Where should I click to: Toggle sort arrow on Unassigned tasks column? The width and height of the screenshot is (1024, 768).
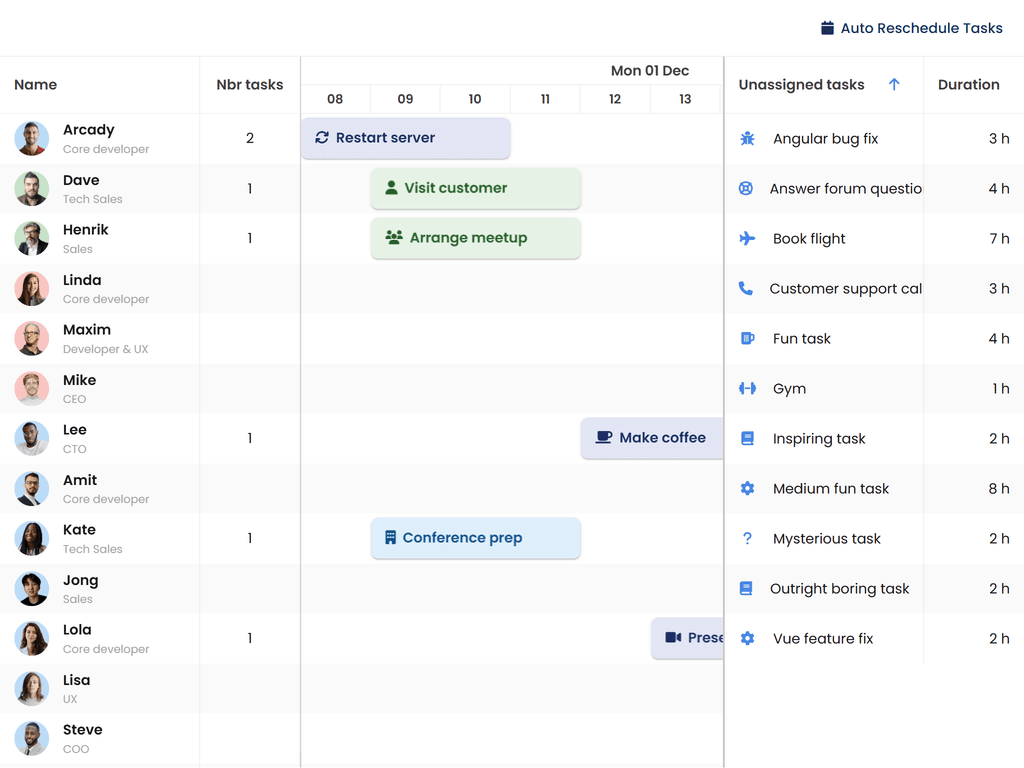pos(894,85)
